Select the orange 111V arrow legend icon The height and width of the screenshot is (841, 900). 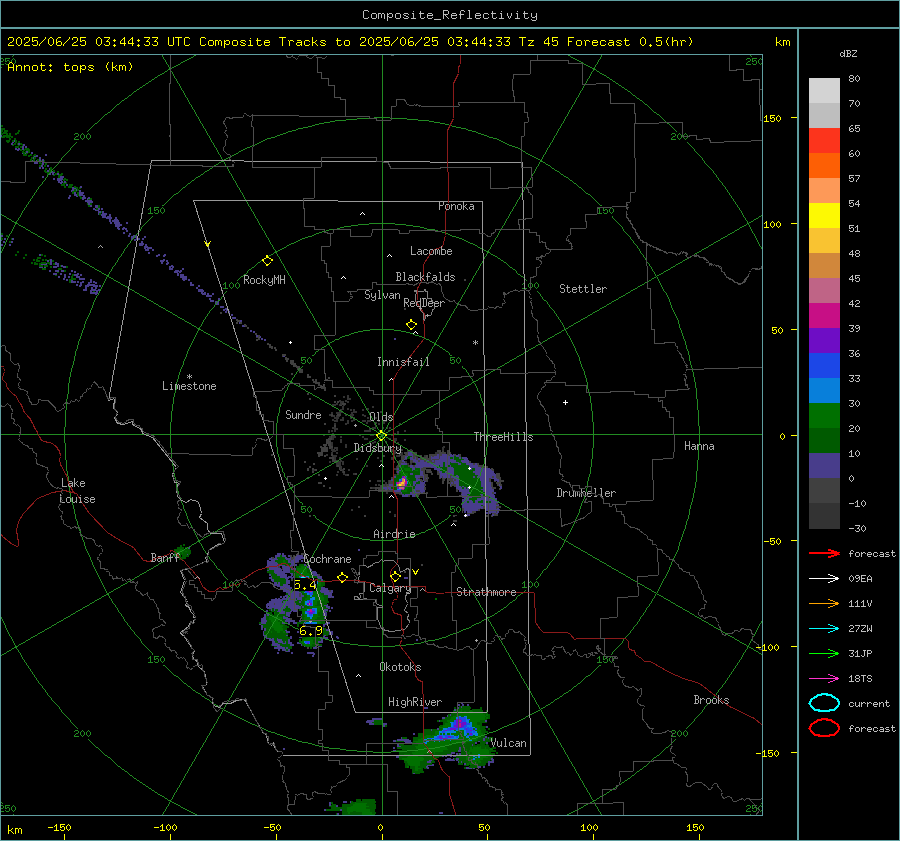coord(824,603)
